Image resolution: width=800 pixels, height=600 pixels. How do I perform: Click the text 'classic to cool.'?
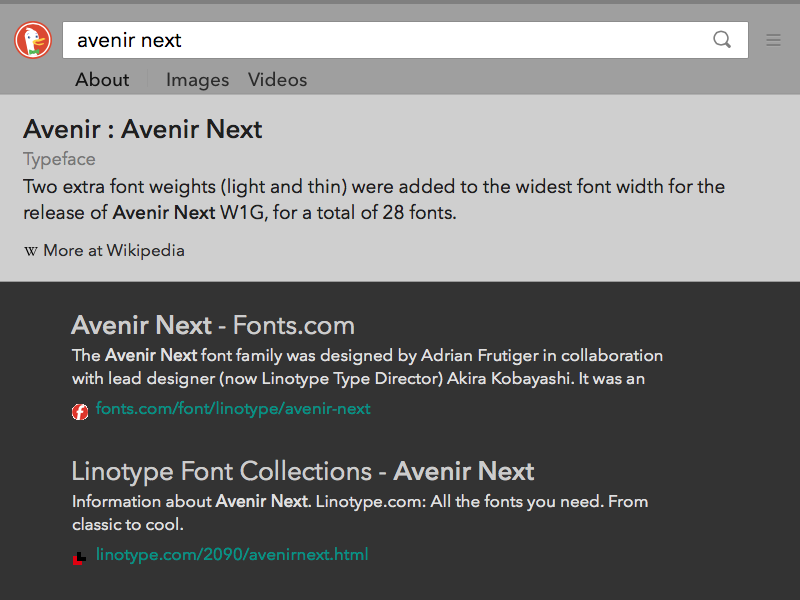click(128, 524)
